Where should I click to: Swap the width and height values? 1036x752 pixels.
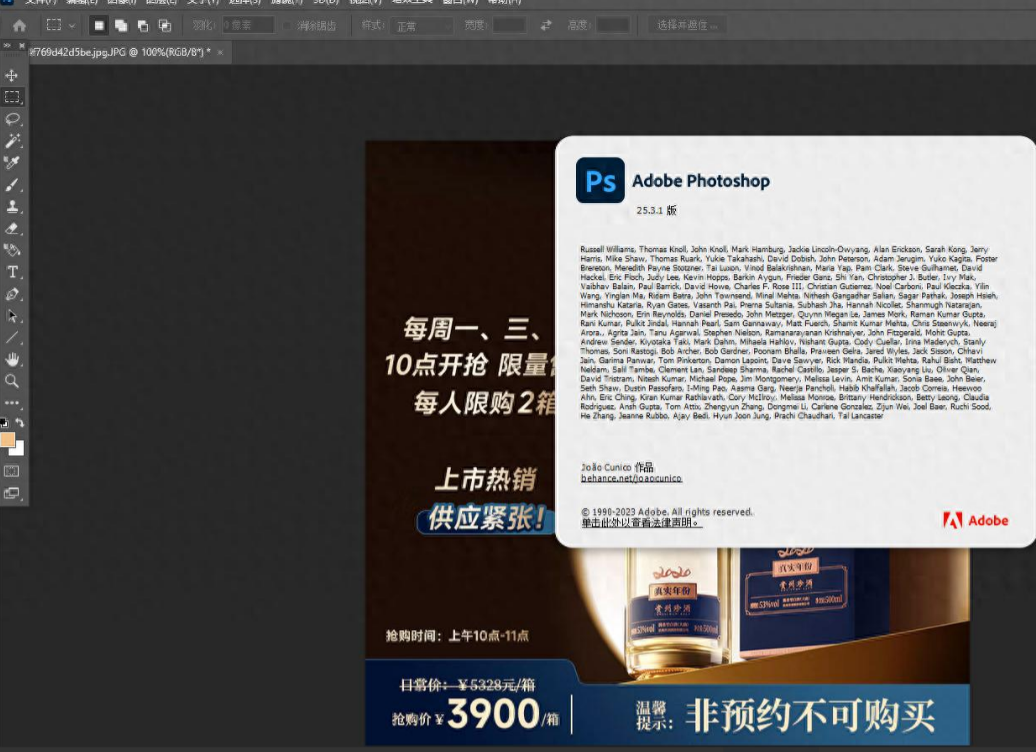[x=546, y=26]
